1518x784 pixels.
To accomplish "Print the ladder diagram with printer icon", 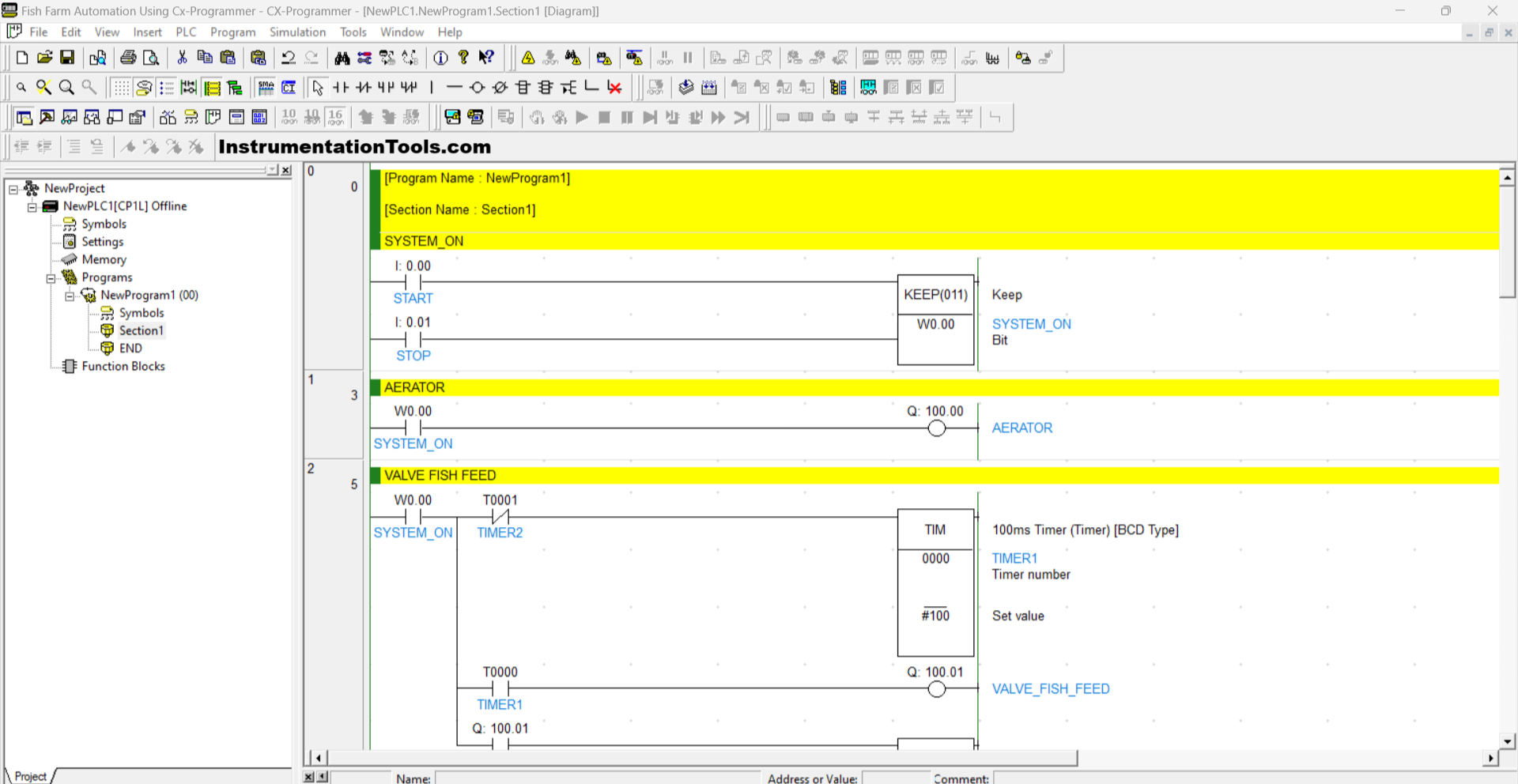I will [x=128, y=58].
